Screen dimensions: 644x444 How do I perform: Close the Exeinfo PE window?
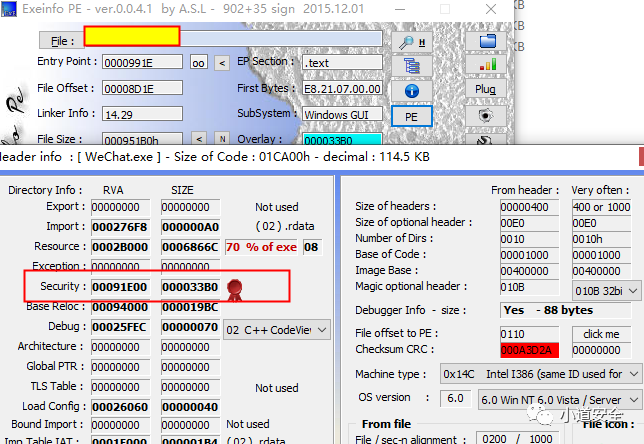click(x=490, y=9)
